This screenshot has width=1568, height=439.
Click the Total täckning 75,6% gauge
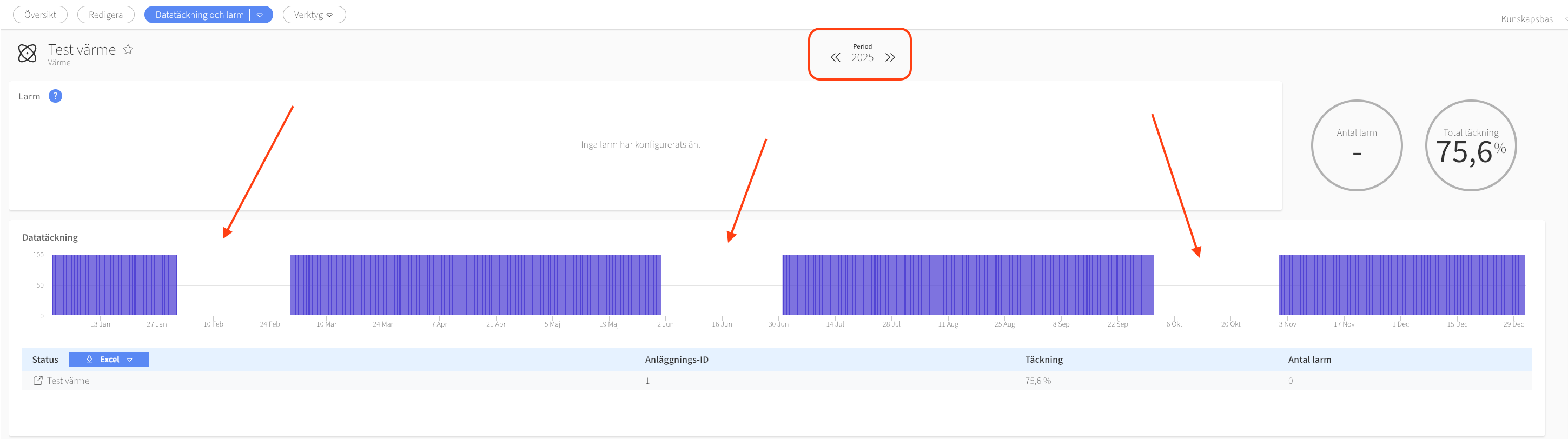point(1471,145)
